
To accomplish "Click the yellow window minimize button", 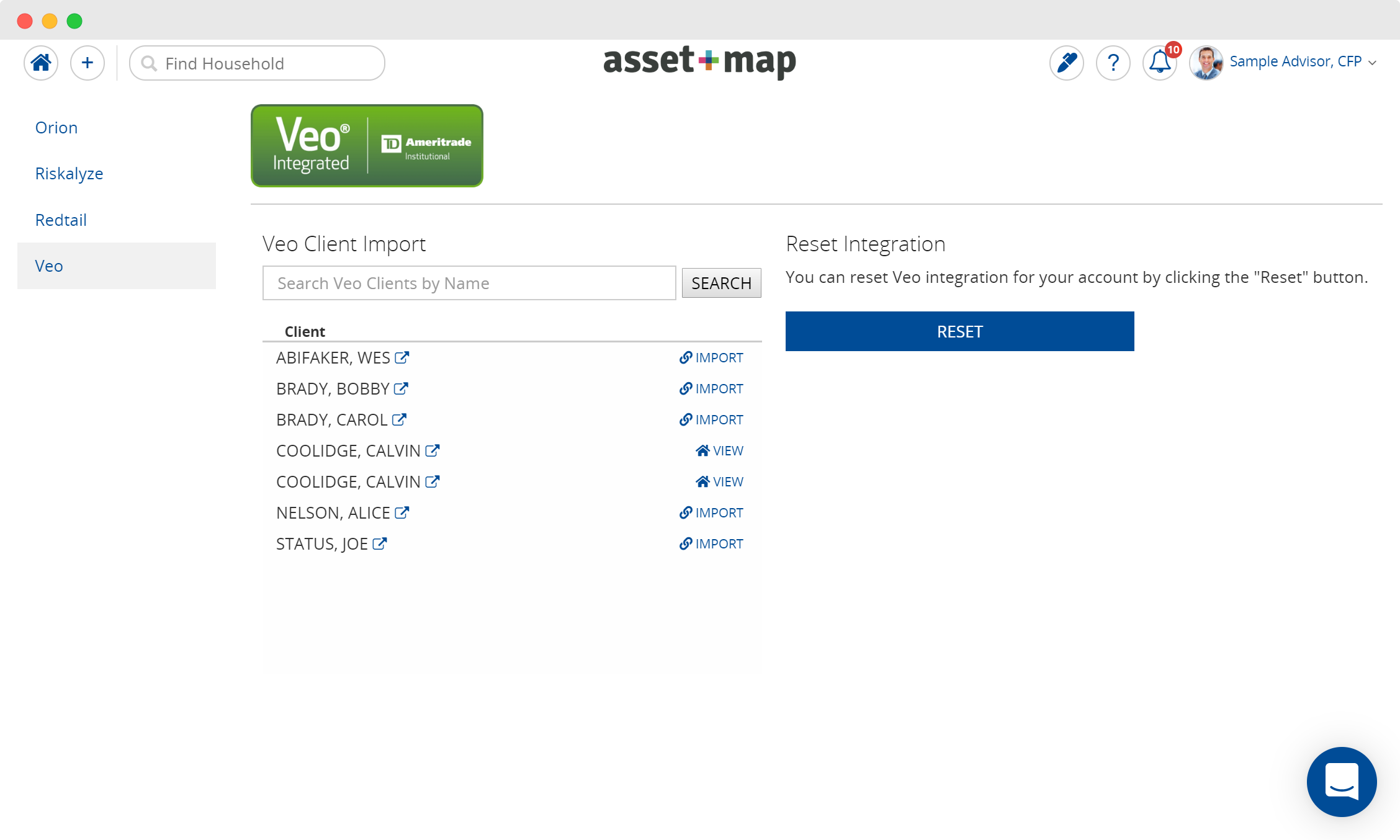I will coord(50,21).
